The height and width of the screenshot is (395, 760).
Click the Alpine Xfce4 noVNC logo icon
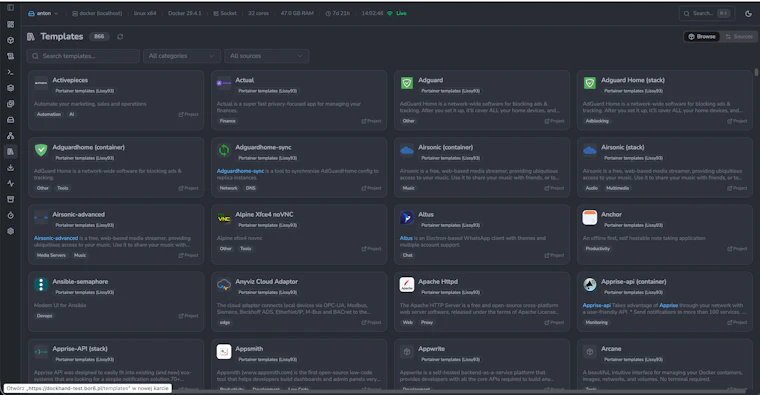[223, 218]
